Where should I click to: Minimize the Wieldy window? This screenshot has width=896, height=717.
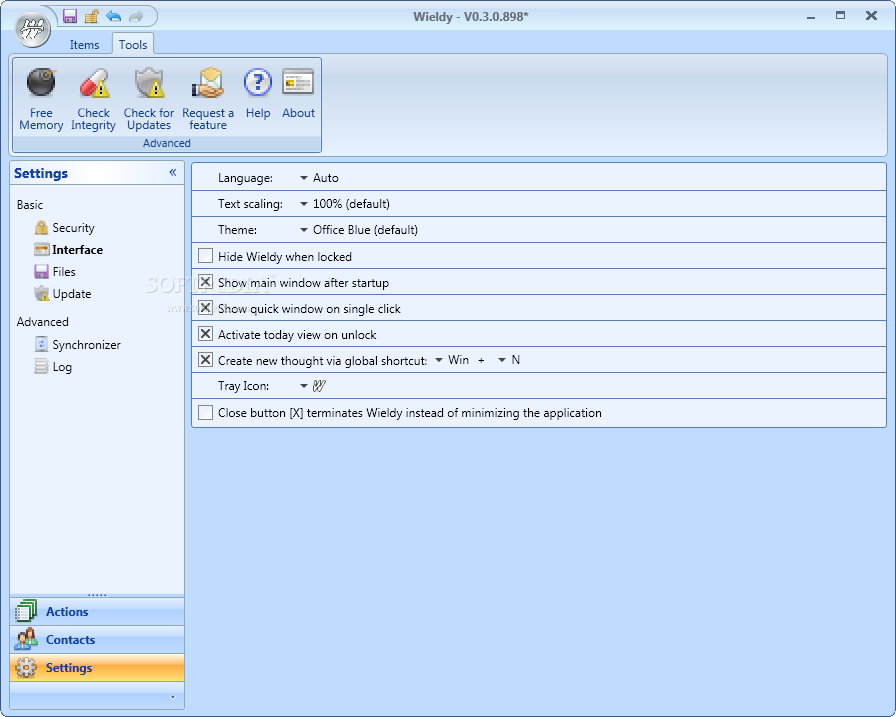point(811,17)
